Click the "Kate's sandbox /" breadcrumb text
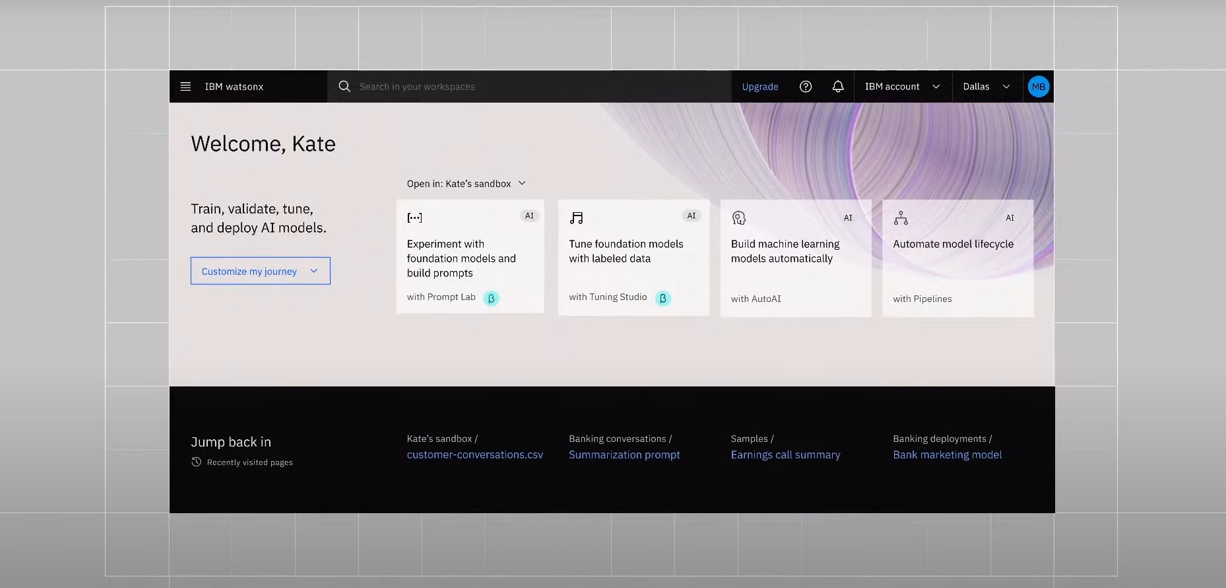 point(442,439)
